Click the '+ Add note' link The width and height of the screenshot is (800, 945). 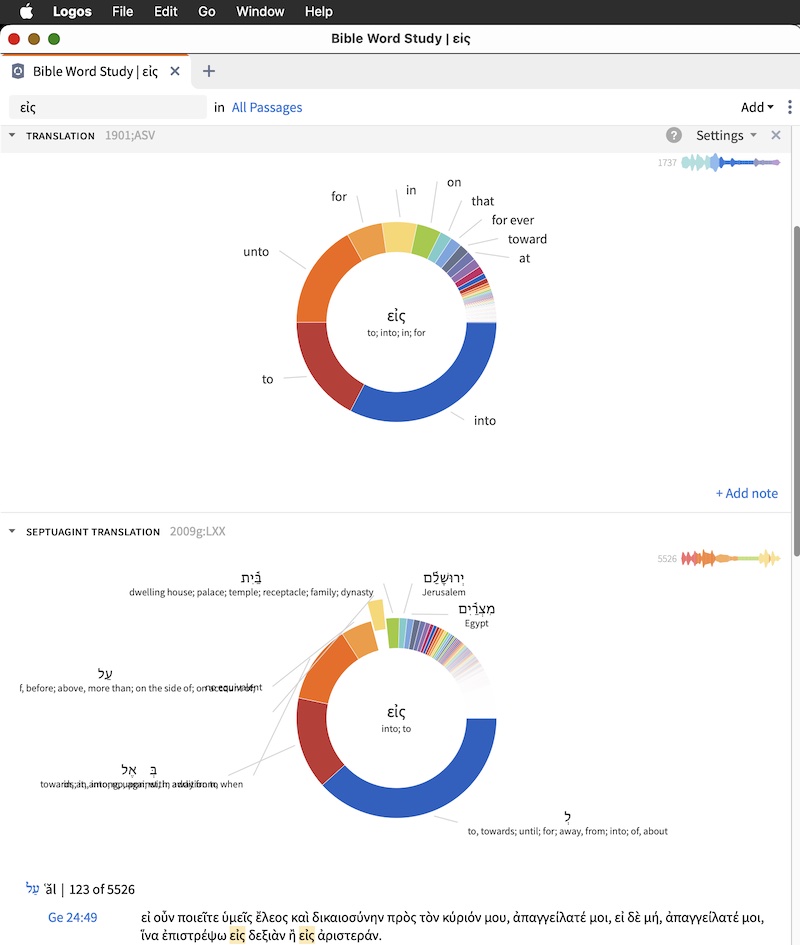[746, 493]
